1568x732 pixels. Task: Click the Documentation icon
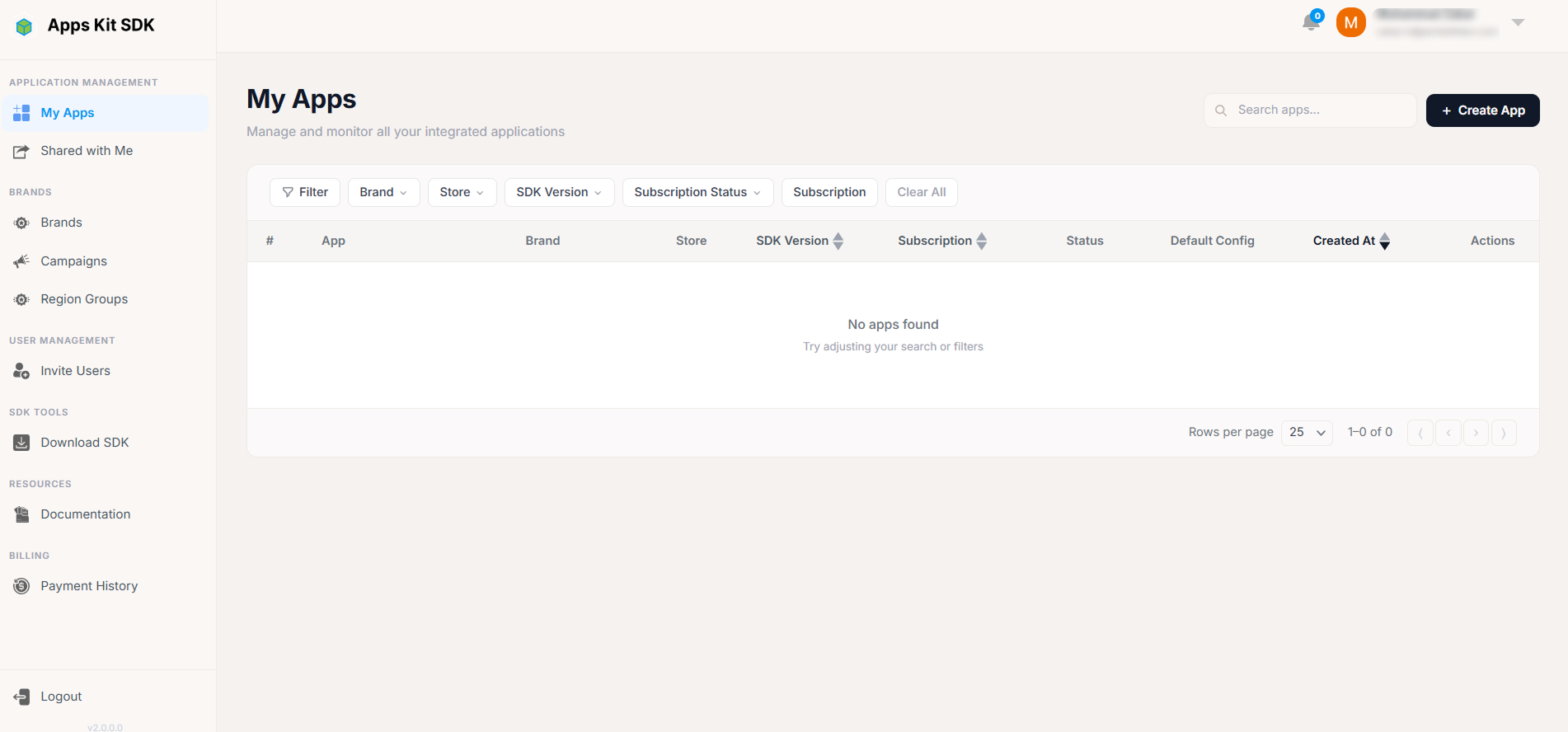tap(21, 514)
